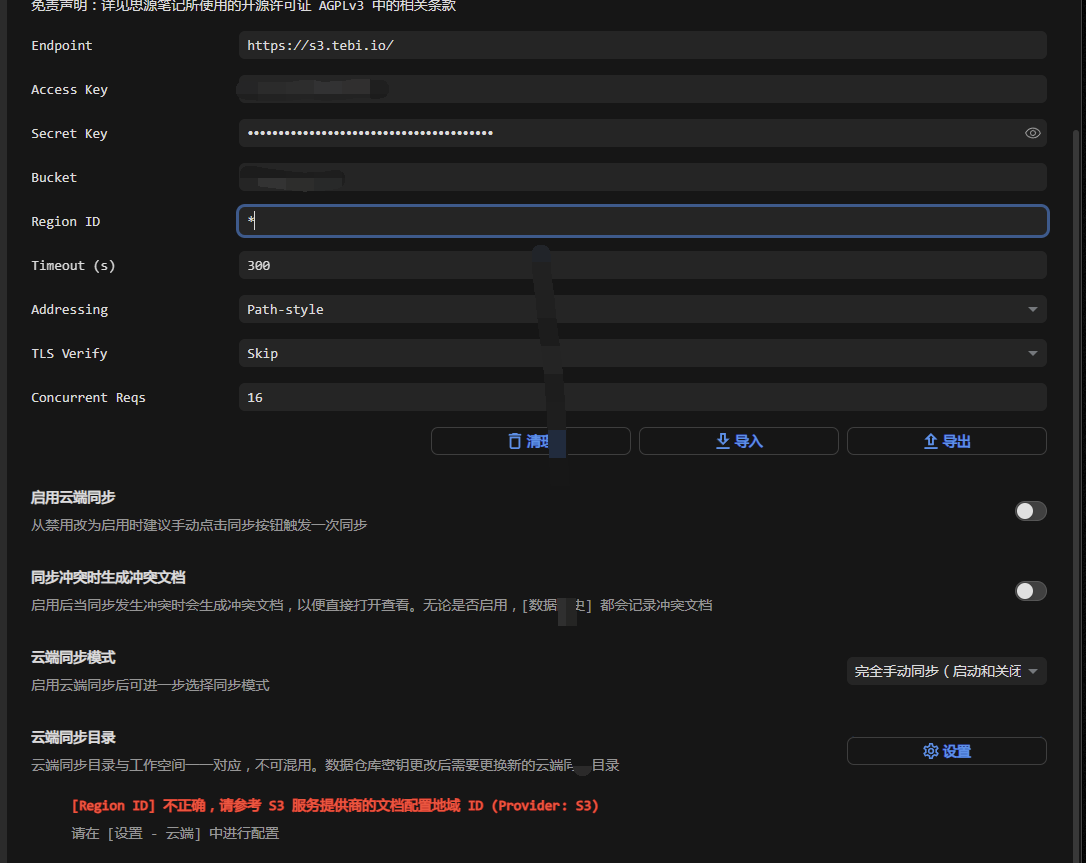
Task: Click the Access Key input field
Action: (x=642, y=89)
